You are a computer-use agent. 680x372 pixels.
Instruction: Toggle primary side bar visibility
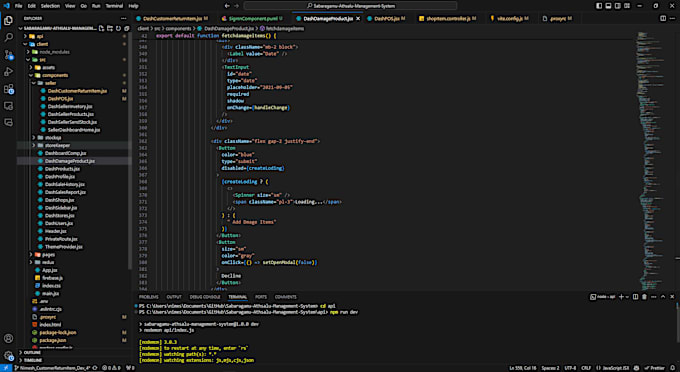[599, 6]
